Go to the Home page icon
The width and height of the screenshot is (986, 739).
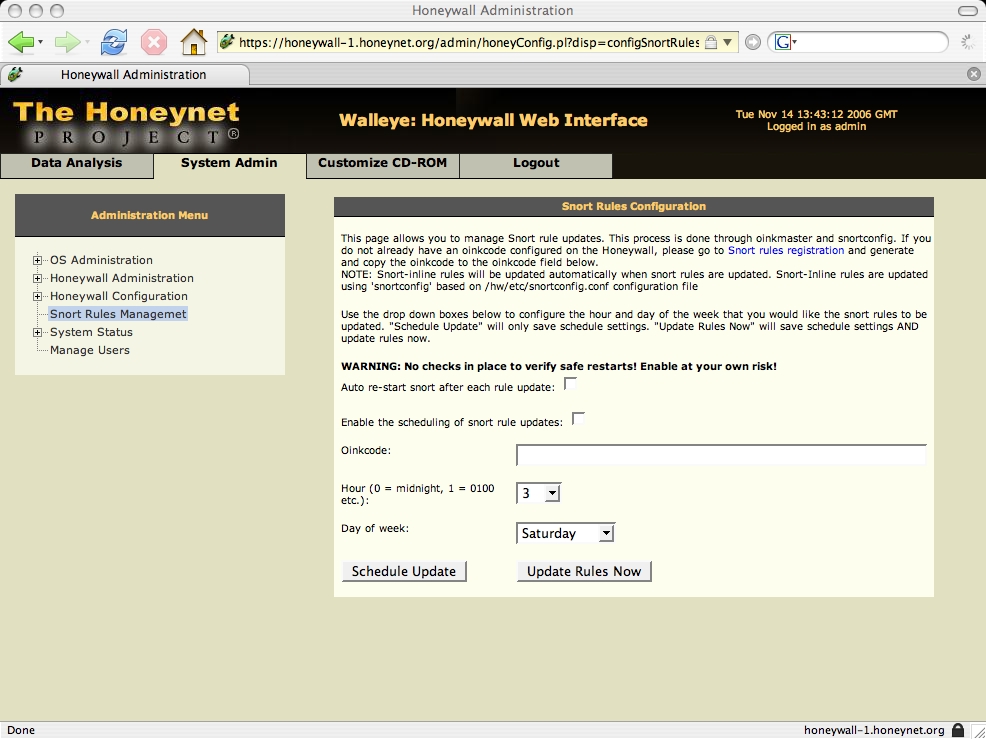[194, 42]
